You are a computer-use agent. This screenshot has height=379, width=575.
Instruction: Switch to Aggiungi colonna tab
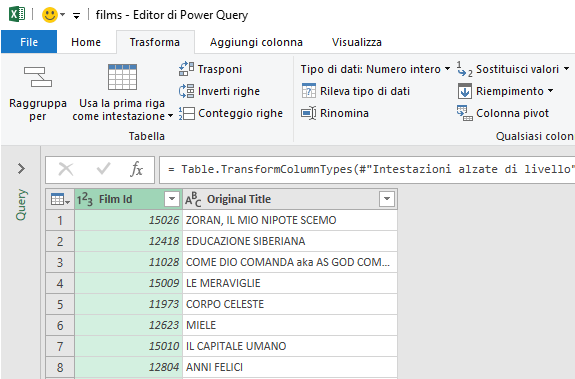(256, 42)
